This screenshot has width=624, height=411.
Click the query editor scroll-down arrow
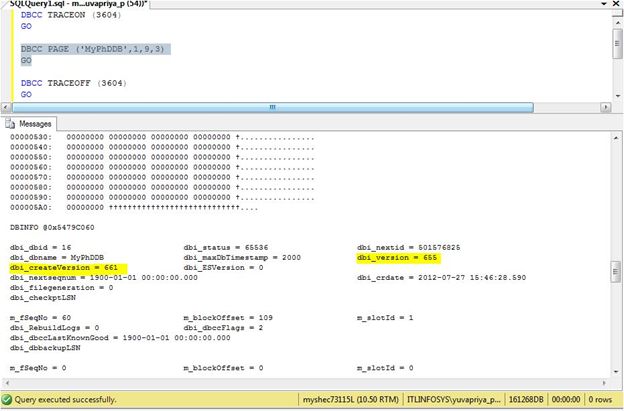coord(618,95)
